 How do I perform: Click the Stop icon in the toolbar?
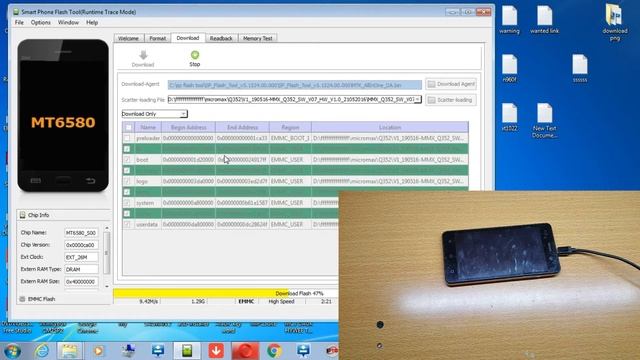195,55
